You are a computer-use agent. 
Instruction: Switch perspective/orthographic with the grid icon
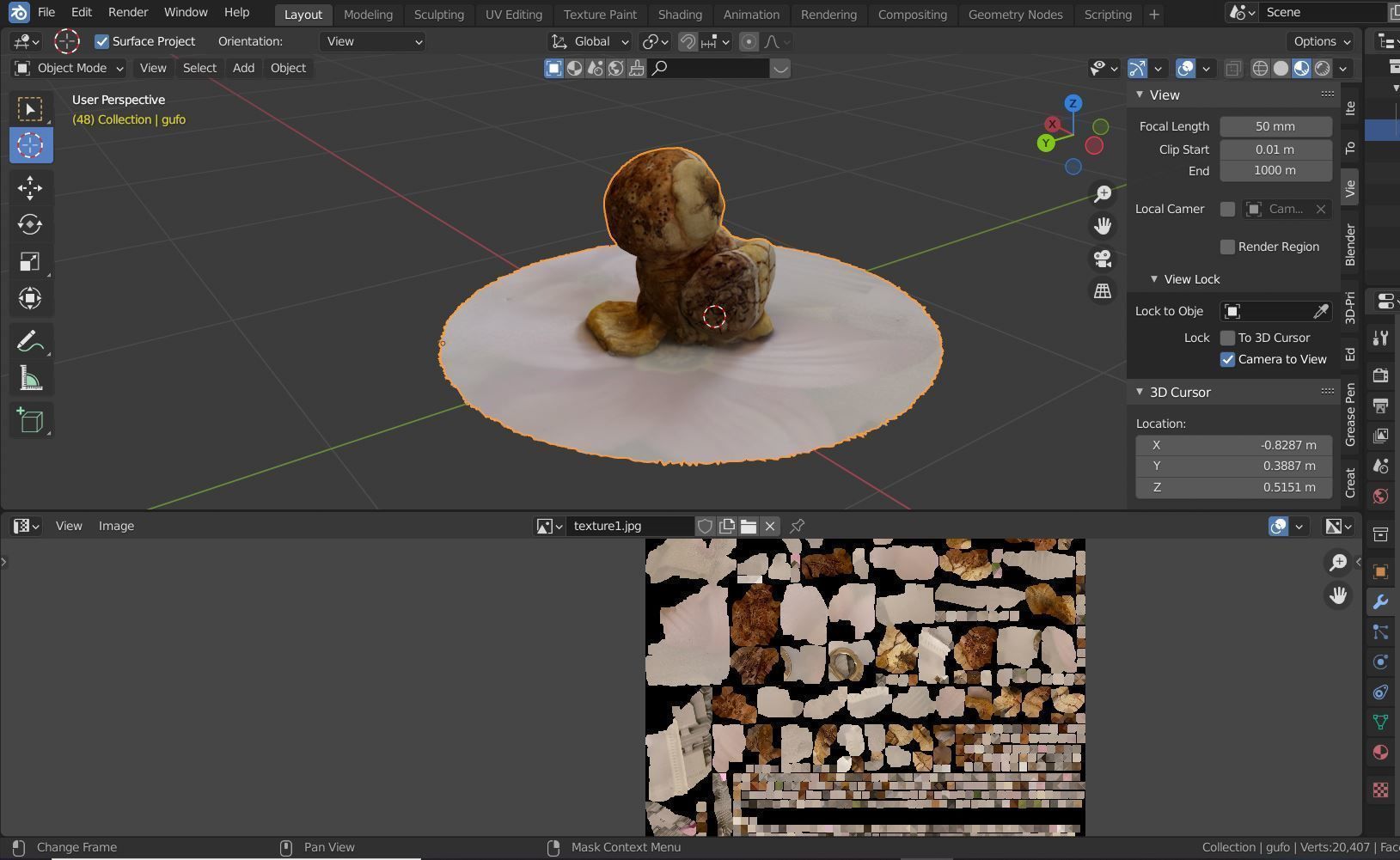pos(1103,291)
